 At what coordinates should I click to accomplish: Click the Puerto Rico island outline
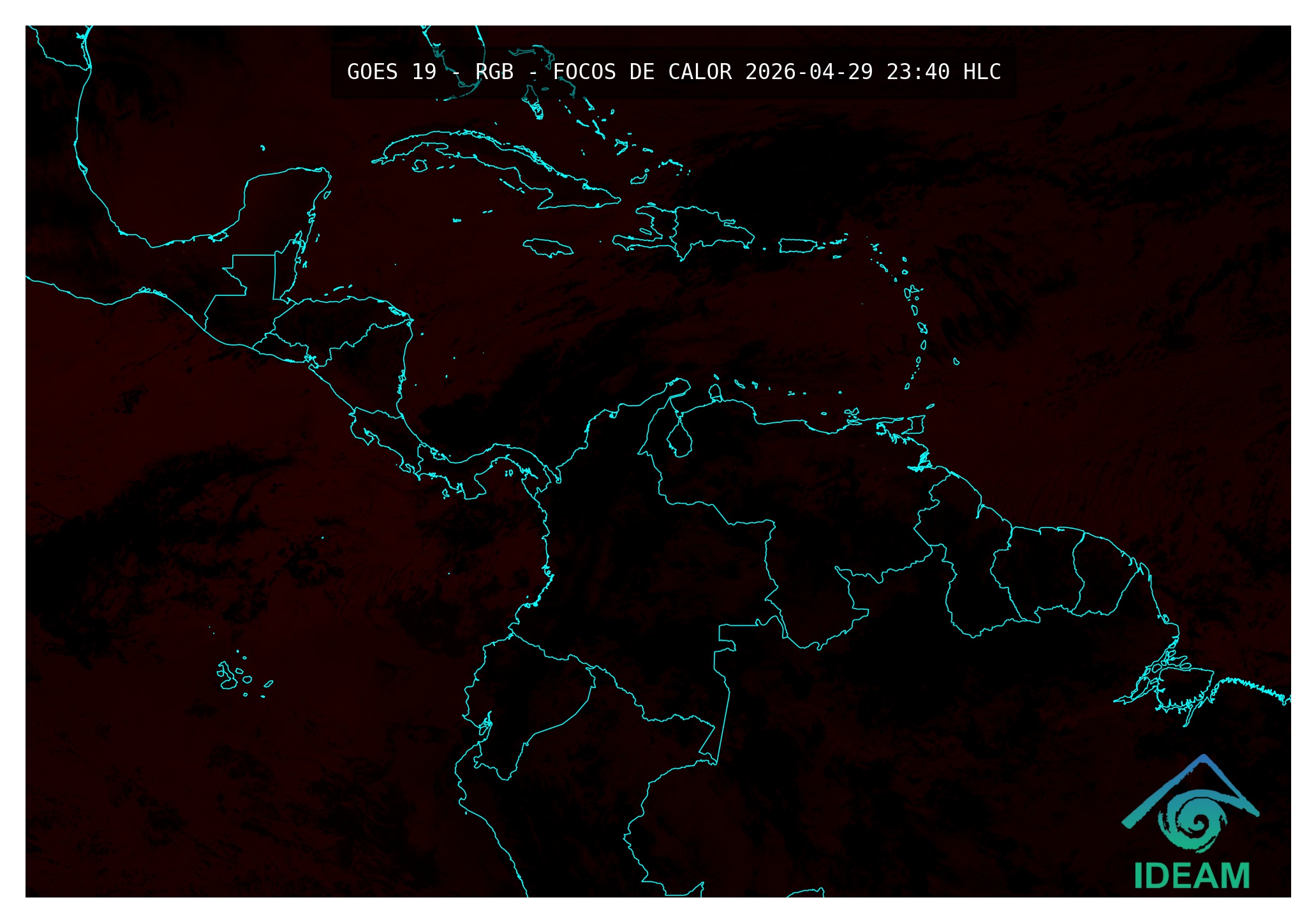point(797,246)
